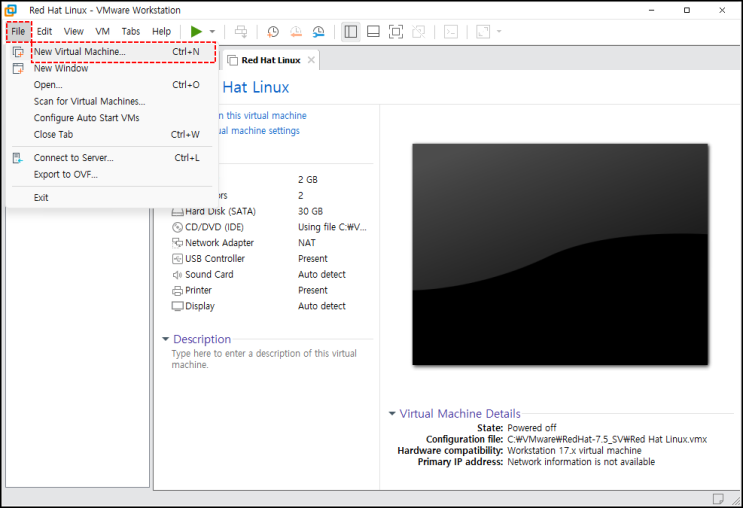Toggle the Show Library sidebar icon

(x=351, y=32)
